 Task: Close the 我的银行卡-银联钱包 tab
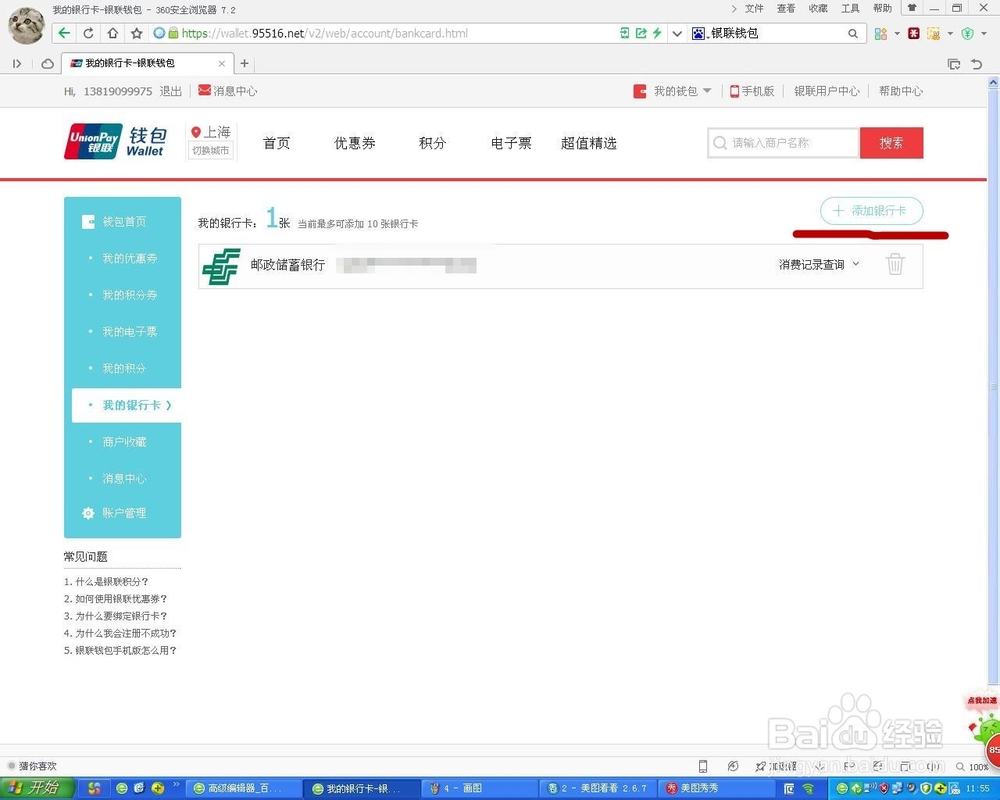point(221,63)
